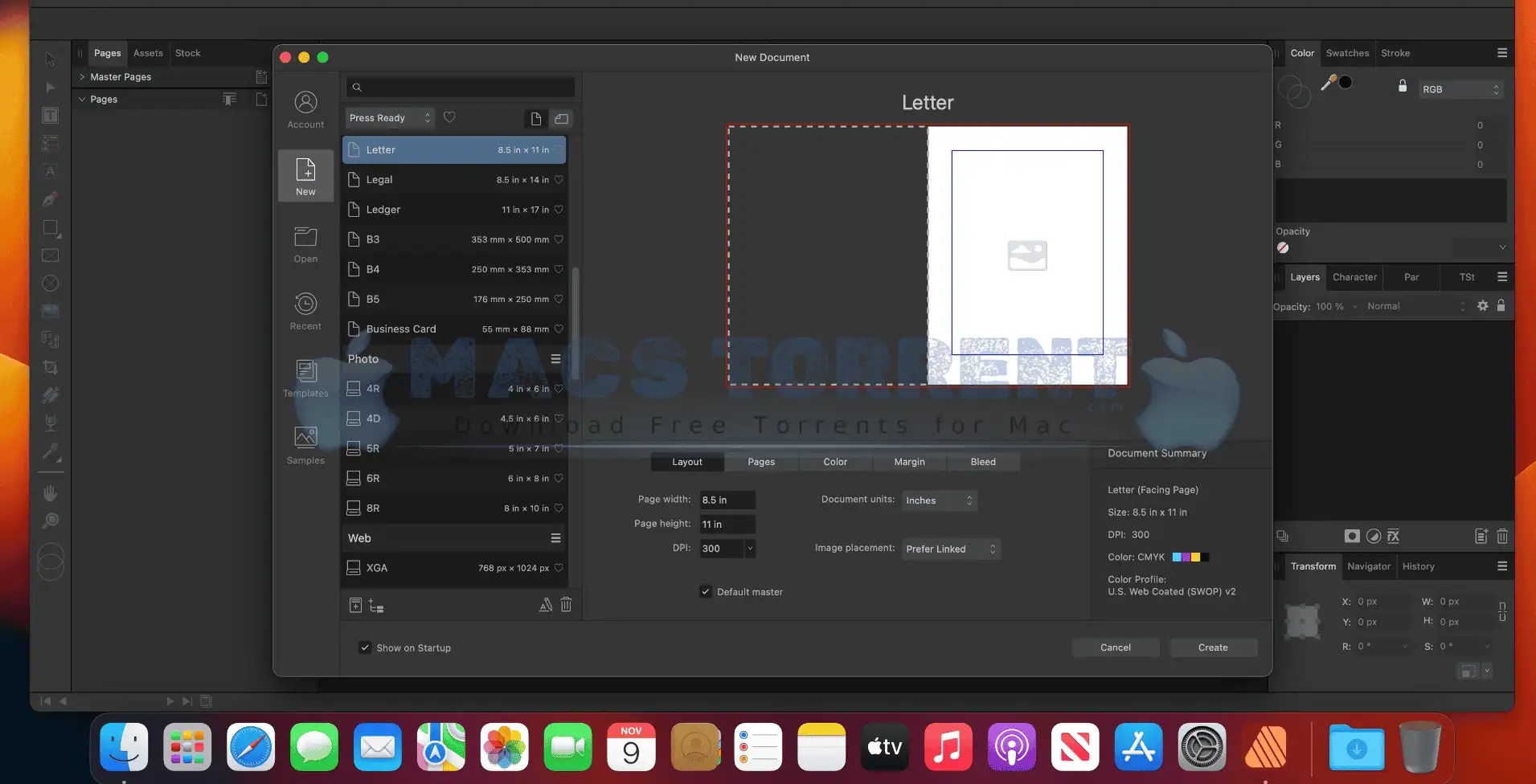Select the Move tool in left toolbar
This screenshot has width=1536, height=784.
50,59
